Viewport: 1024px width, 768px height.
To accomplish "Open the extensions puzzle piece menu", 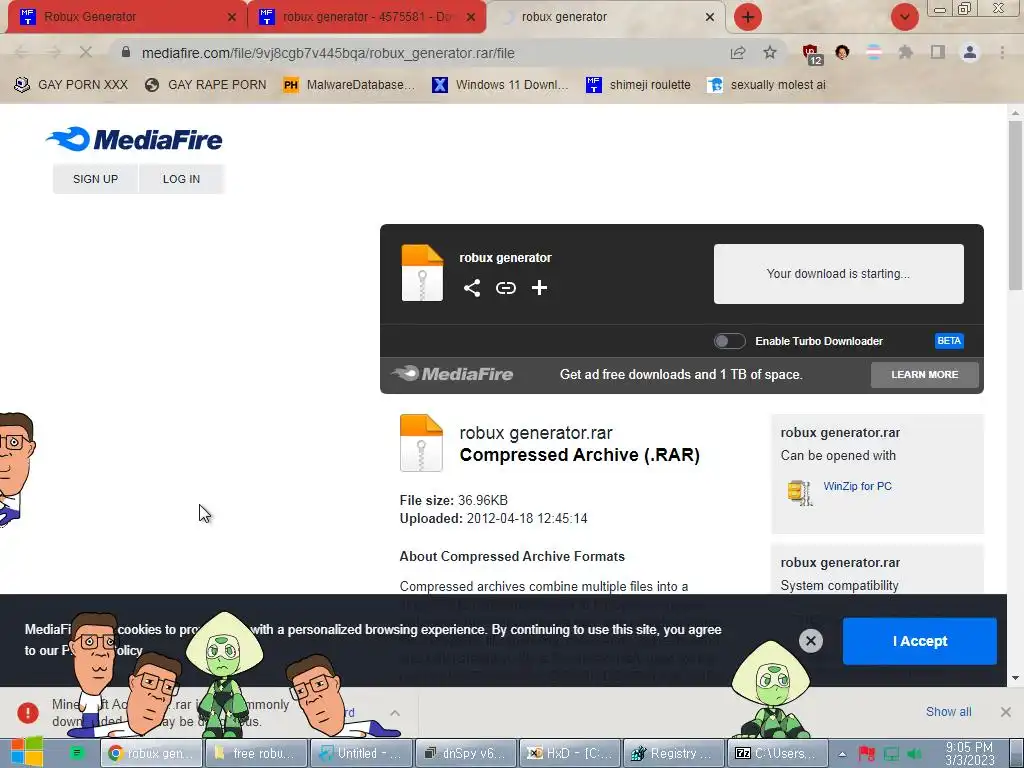I will pyautogui.click(x=905, y=52).
